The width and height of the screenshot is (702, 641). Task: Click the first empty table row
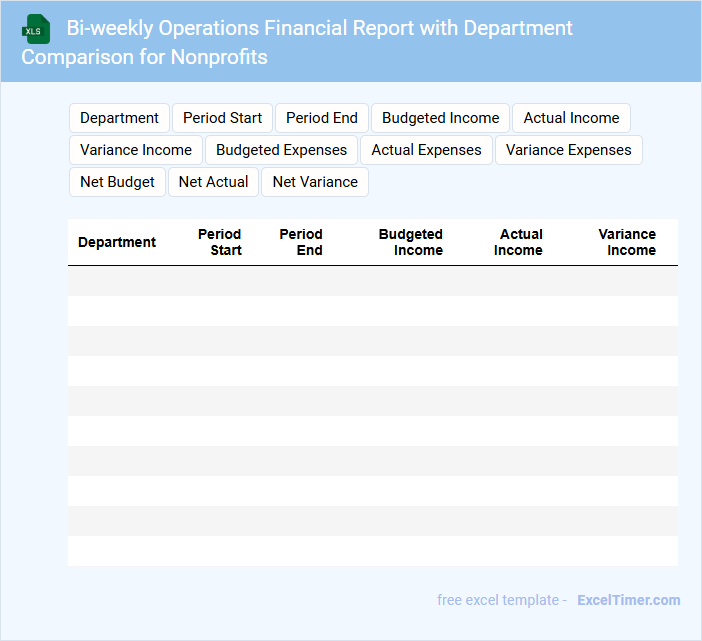pos(372,281)
